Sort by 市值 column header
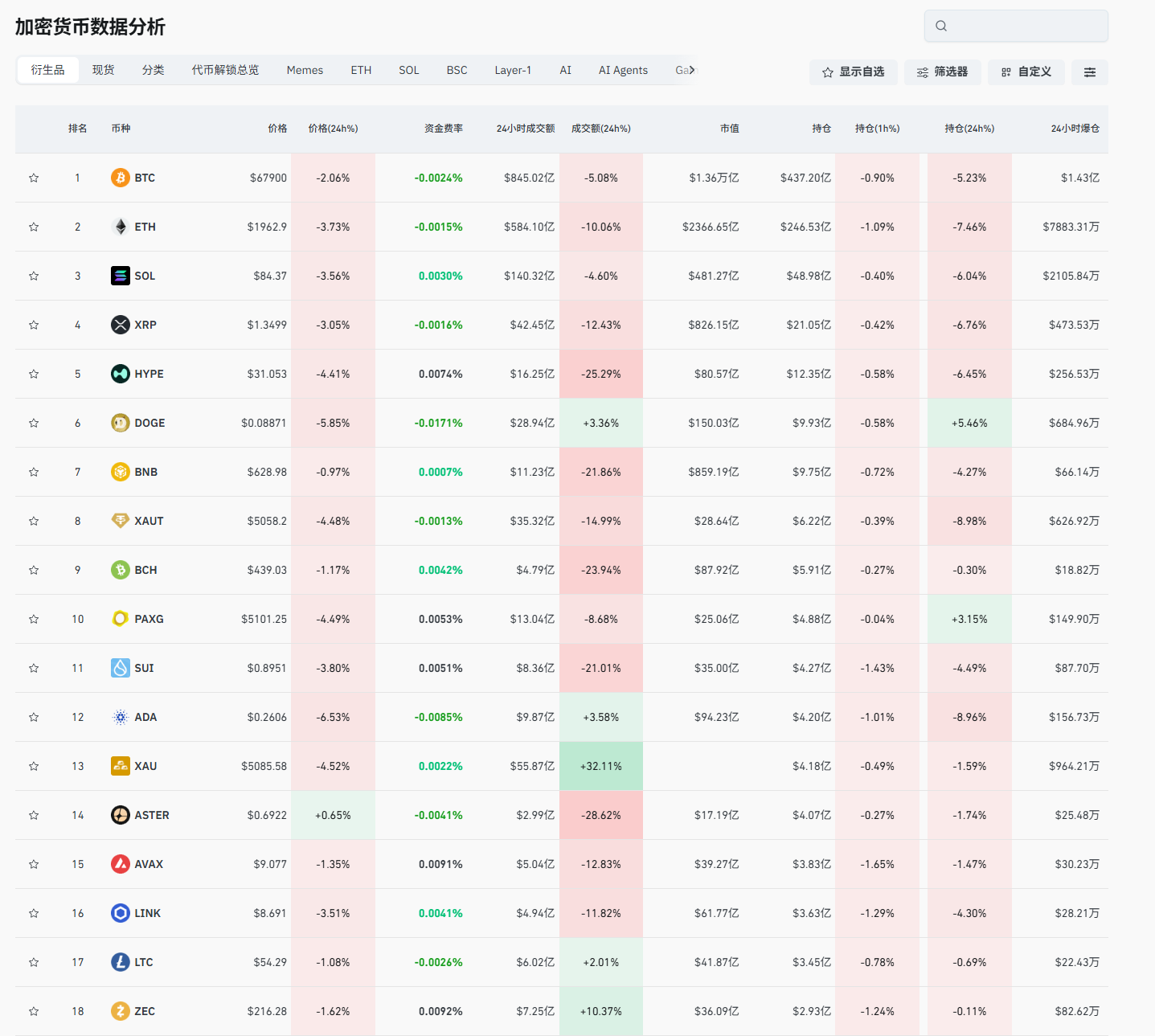 tap(729, 129)
